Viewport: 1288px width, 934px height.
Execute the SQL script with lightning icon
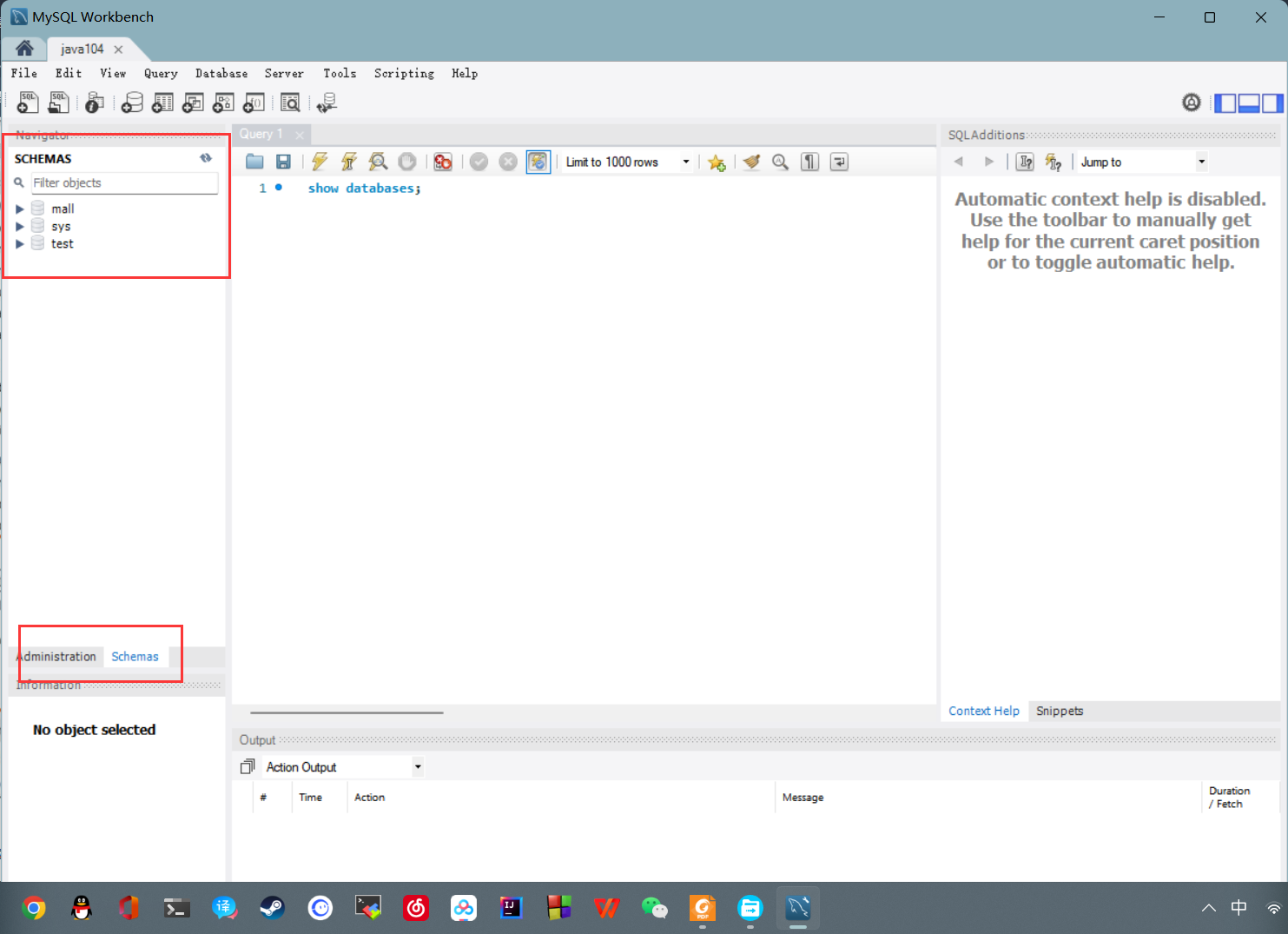pyautogui.click(x=320, y=162)
